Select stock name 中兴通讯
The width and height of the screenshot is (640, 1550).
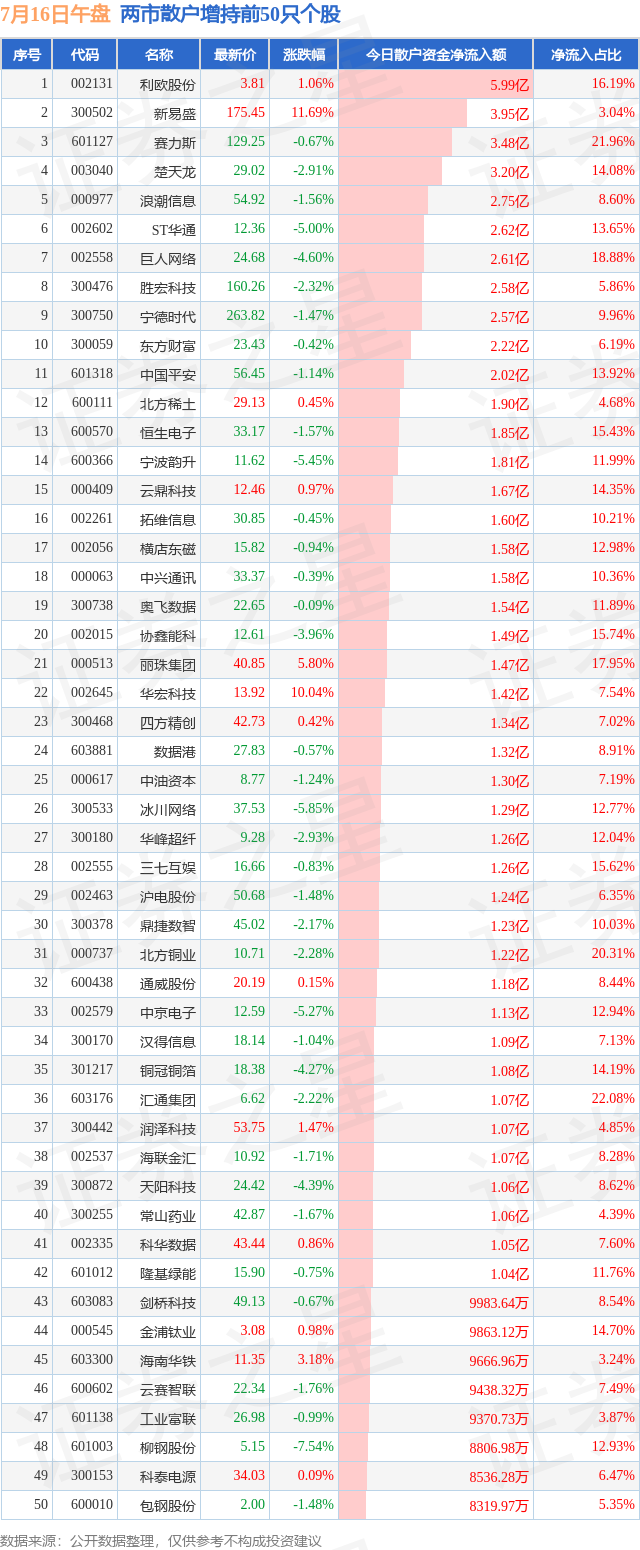pyautogui.click(x=168, y=578)
